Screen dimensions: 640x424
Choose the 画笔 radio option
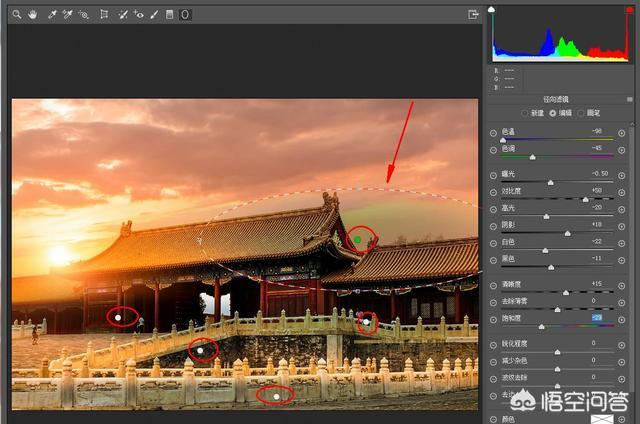point(580,113)
